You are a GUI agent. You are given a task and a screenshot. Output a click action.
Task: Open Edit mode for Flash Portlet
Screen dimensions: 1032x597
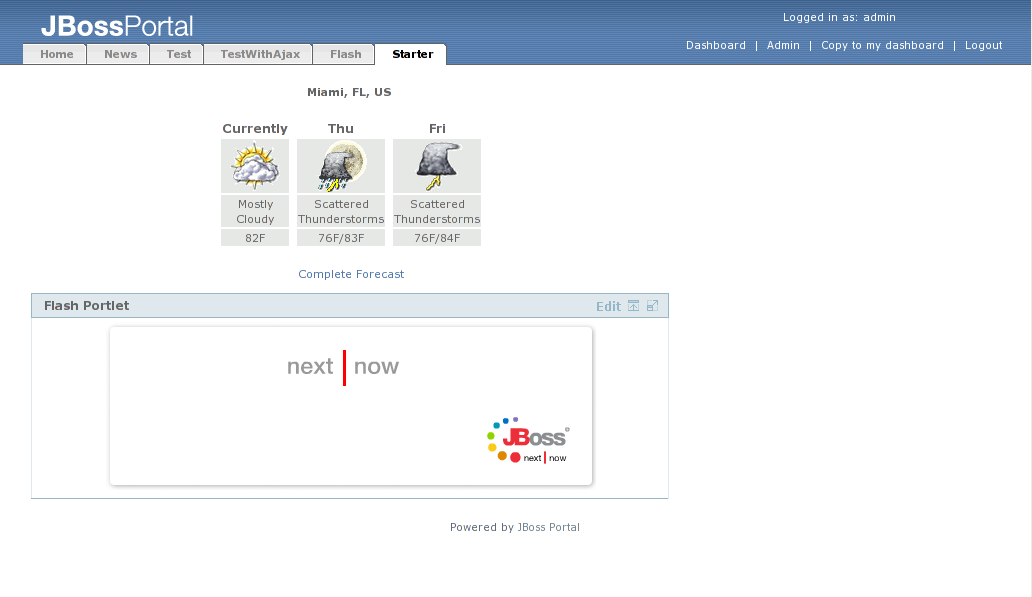pos(608,306)
